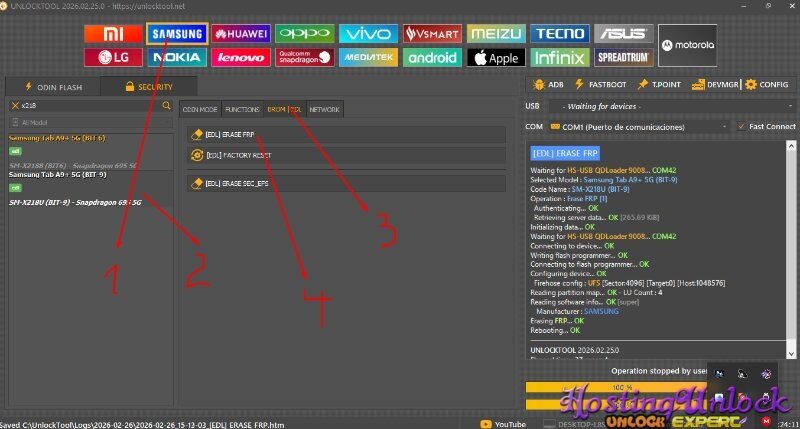Run [EDL] ERASE FRP operation
Screen dimensions: 800x429
346,135
